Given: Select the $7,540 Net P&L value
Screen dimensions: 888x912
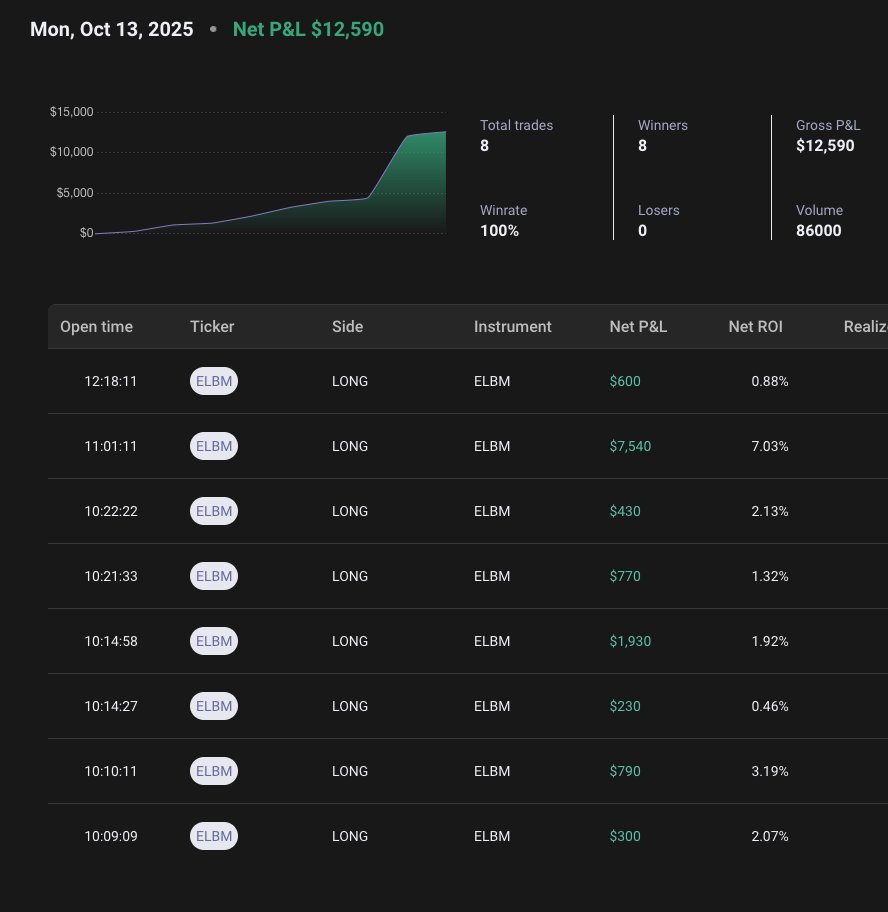Looking at the screenshot, I should (630, 446).
